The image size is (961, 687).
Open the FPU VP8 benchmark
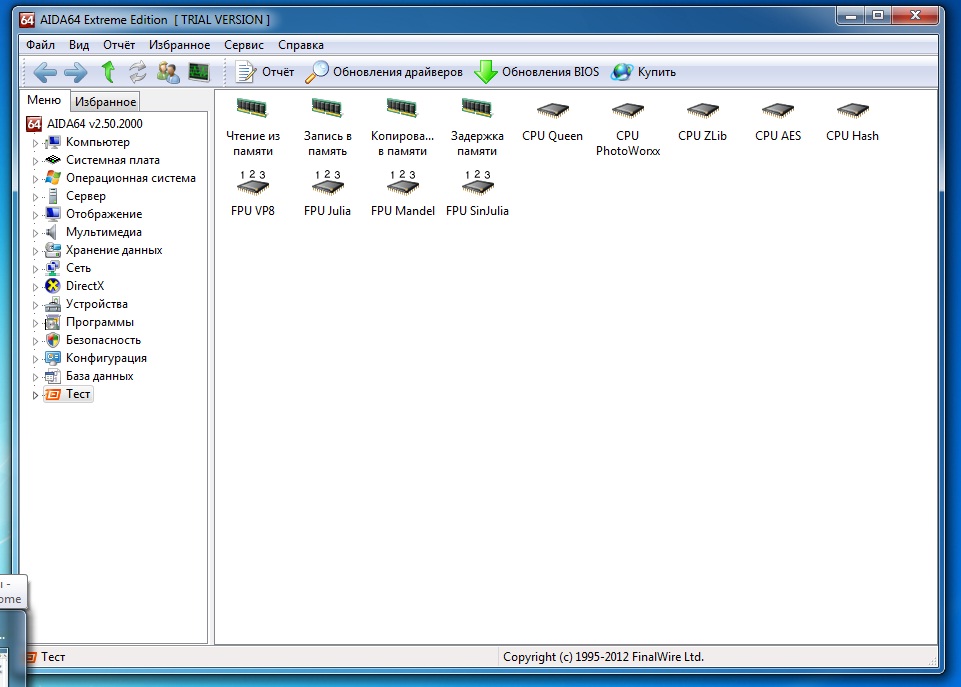(253, 194)
